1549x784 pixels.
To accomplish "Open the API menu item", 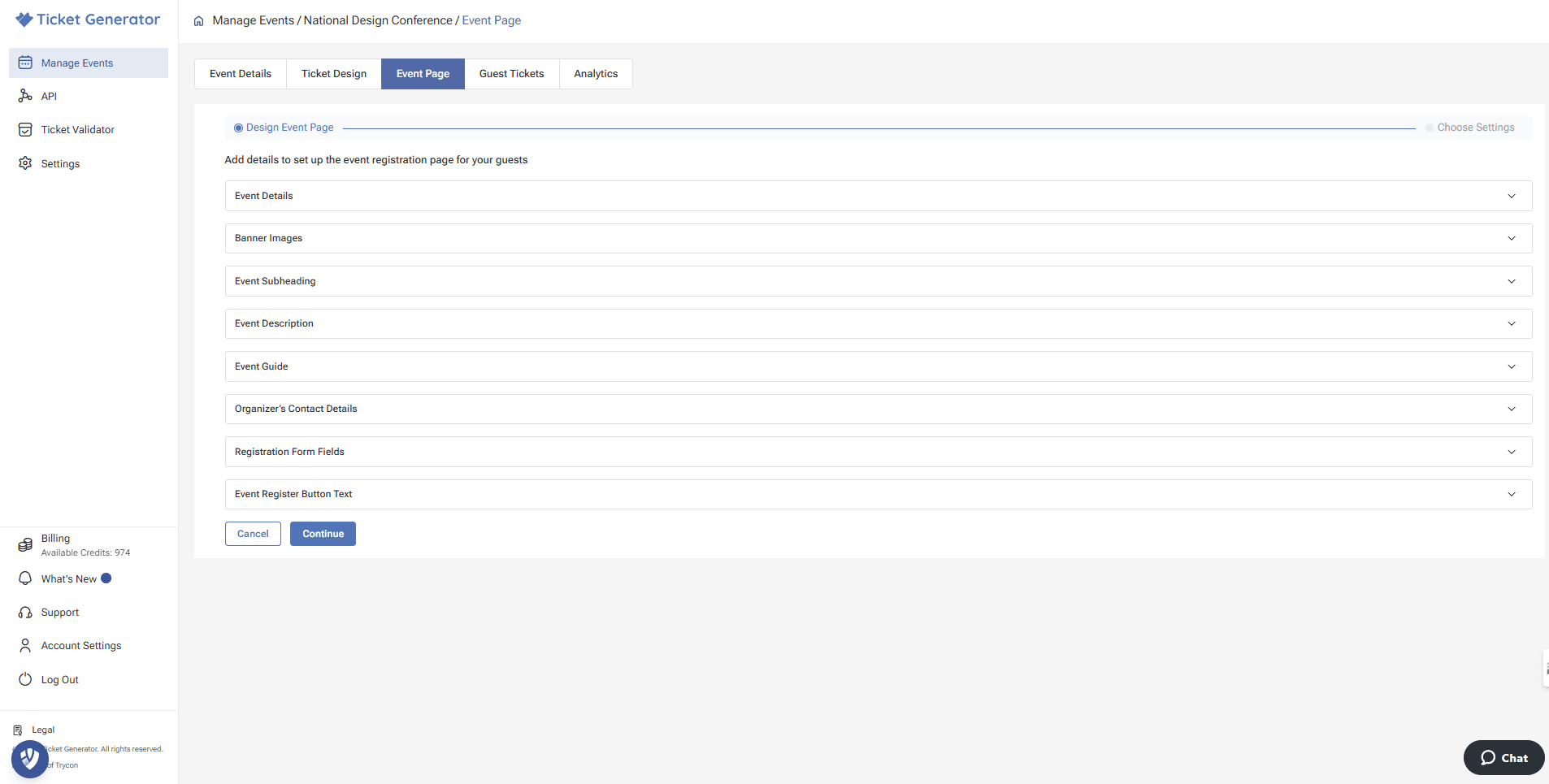I will tap(49, 97).
